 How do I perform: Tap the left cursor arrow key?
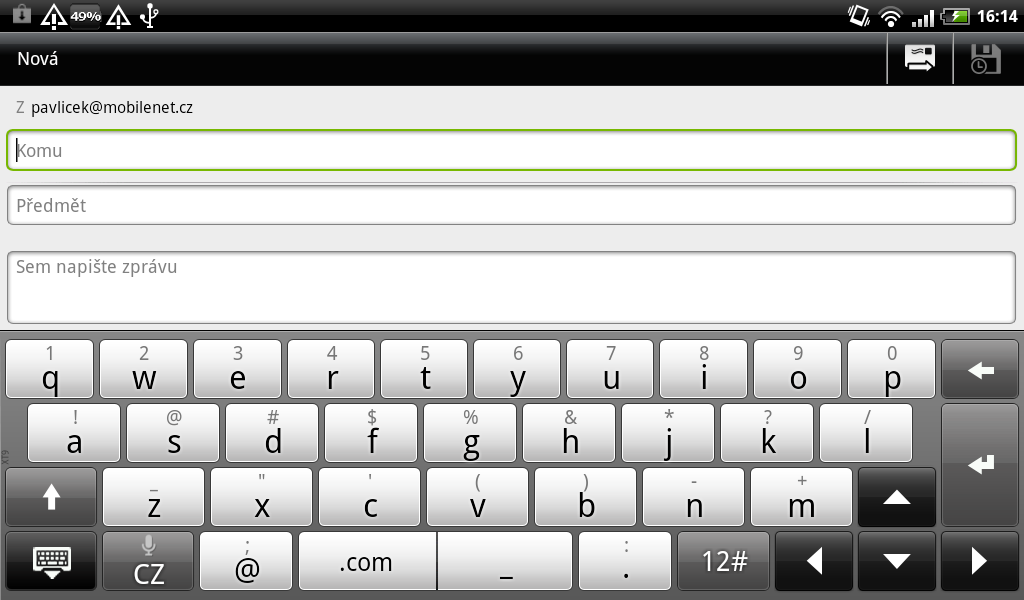point(814,561)
